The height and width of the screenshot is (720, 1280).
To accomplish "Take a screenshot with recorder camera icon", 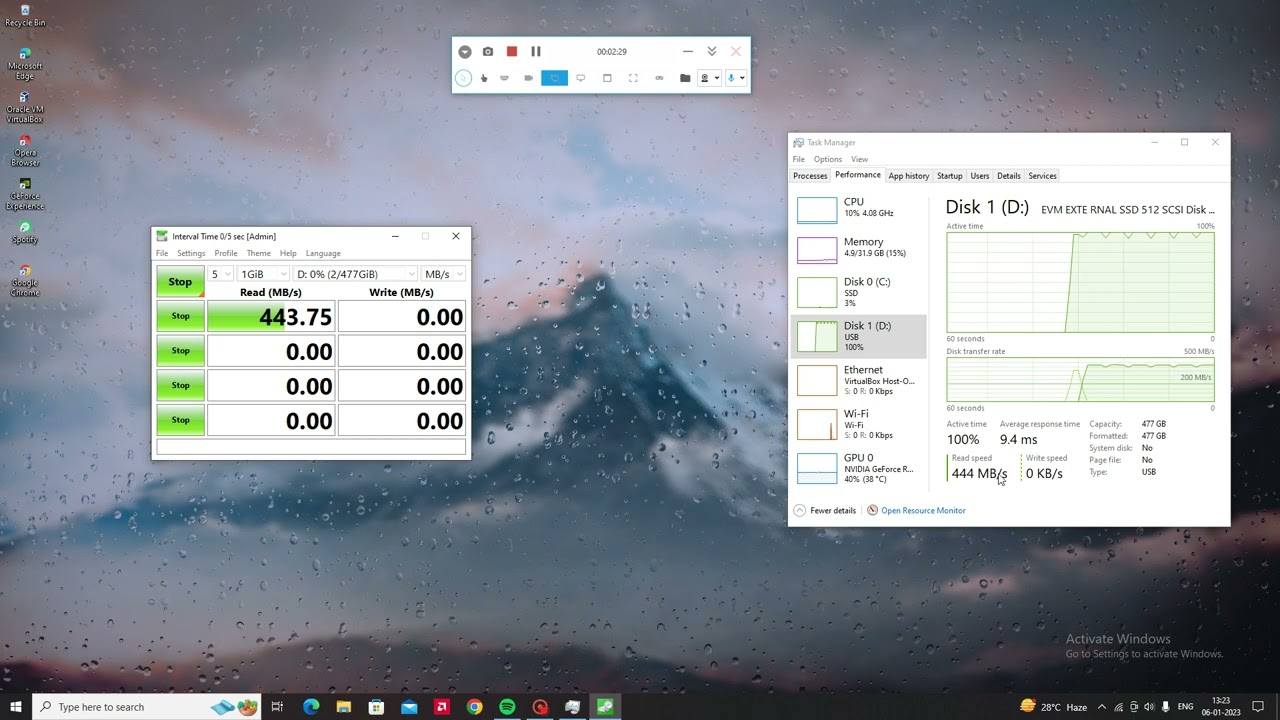I will [x=488, y=52].
